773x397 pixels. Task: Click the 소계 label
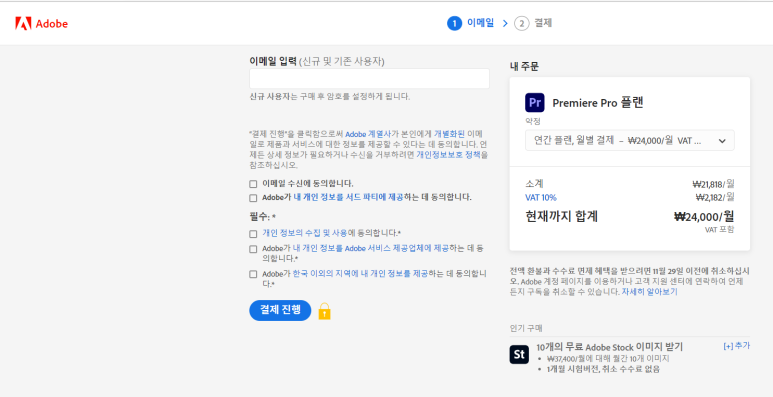[x=534, y=184]
